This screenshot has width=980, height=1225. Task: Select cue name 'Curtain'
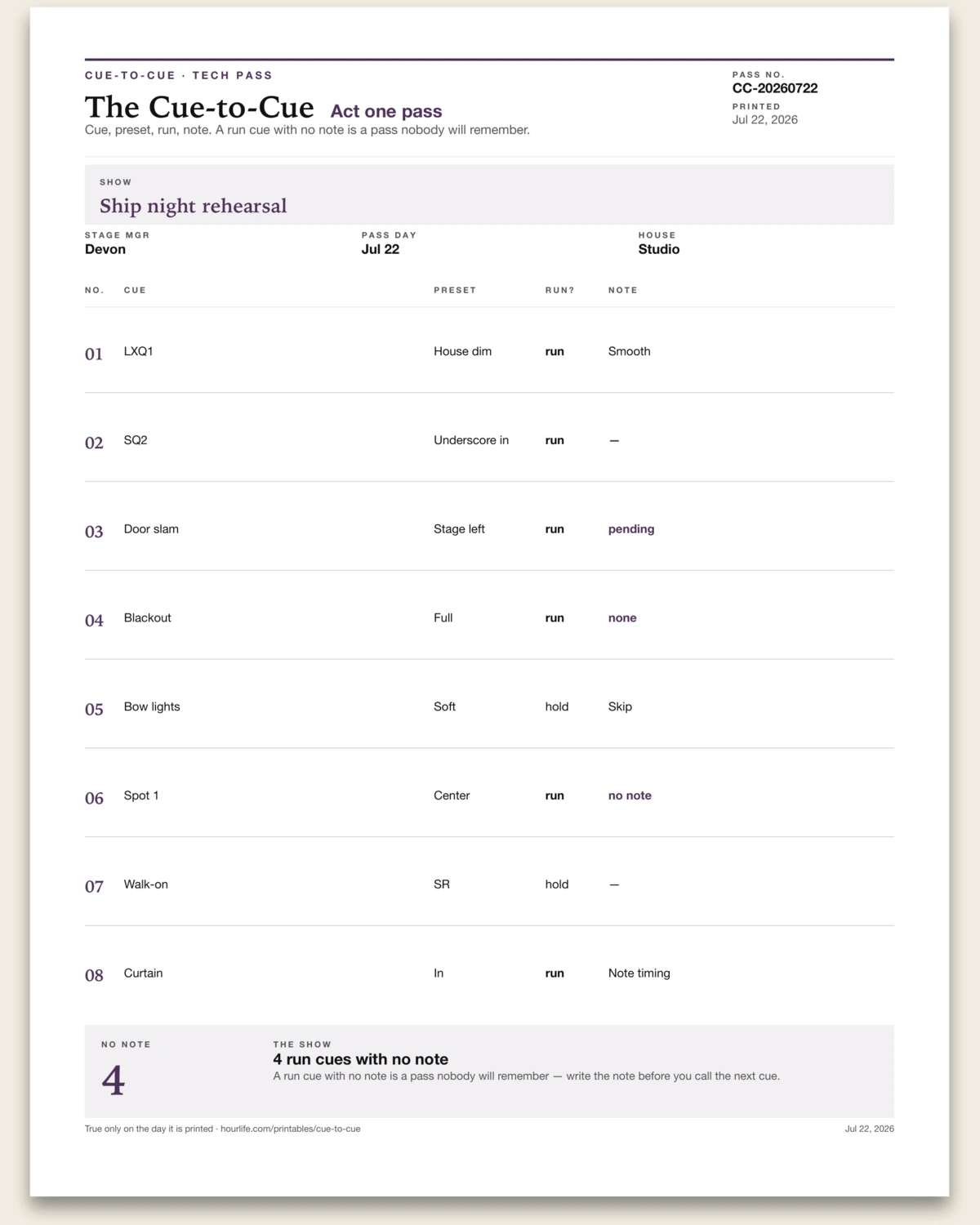point(144,973)
